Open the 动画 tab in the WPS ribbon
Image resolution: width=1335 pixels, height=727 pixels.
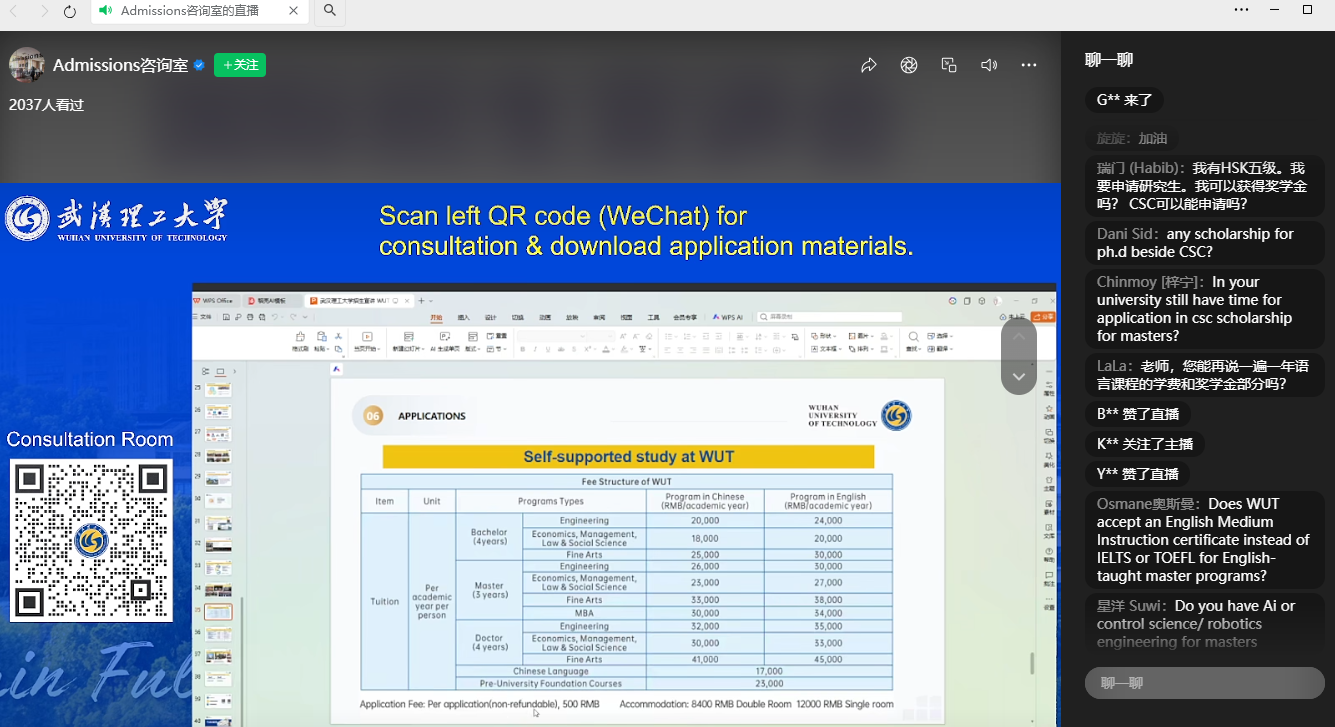[545, 317]
